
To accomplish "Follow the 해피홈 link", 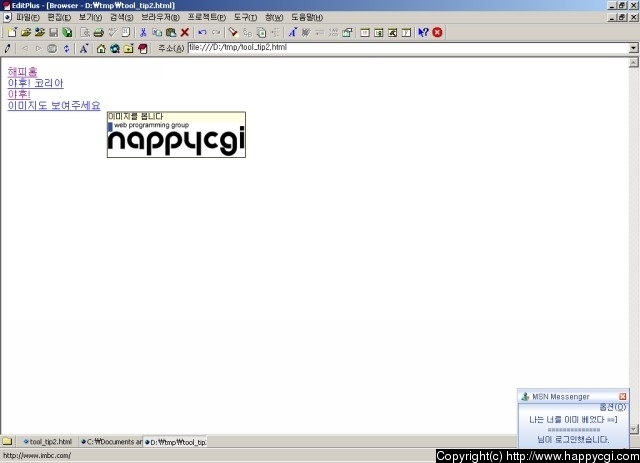I will [x=22, y=72].
